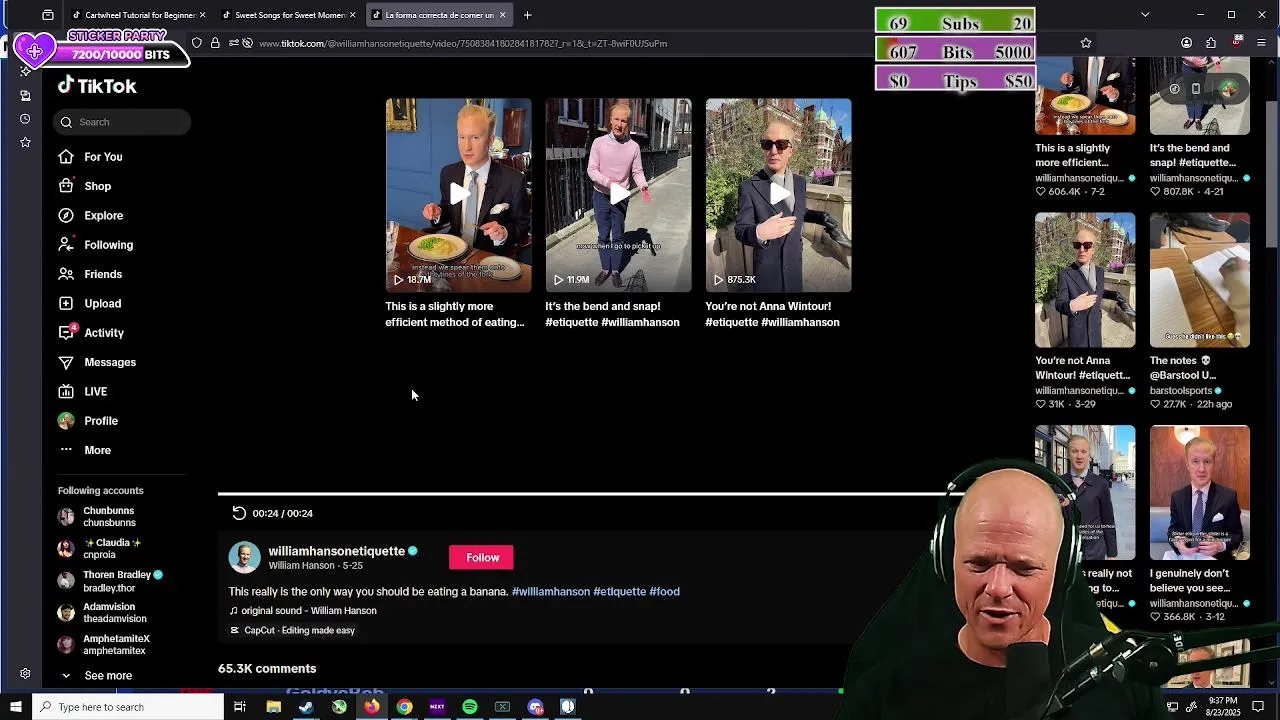
Task: Open the Windows Start menu
Action: pos(15,707)
